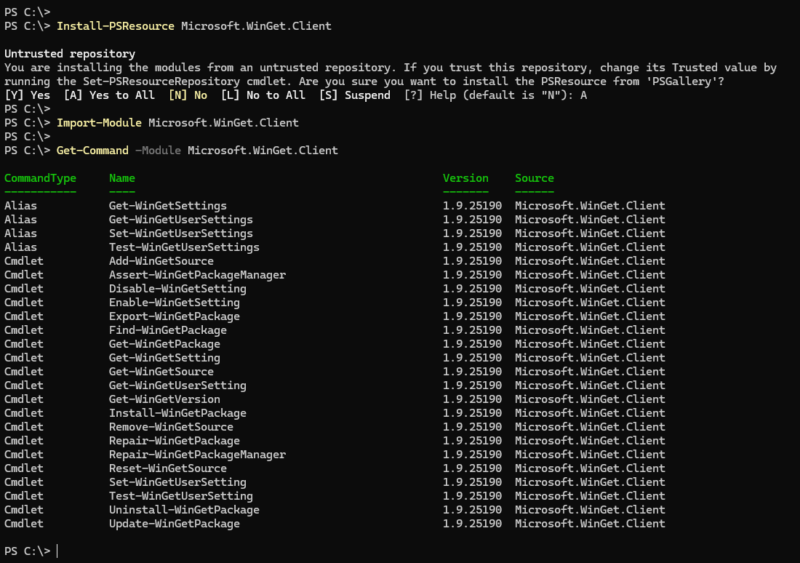Image resolution: width=800 pixels, height=563 pixels.
Task: Click the Get-WinGetSettings alias name
Action: (167, 206)
